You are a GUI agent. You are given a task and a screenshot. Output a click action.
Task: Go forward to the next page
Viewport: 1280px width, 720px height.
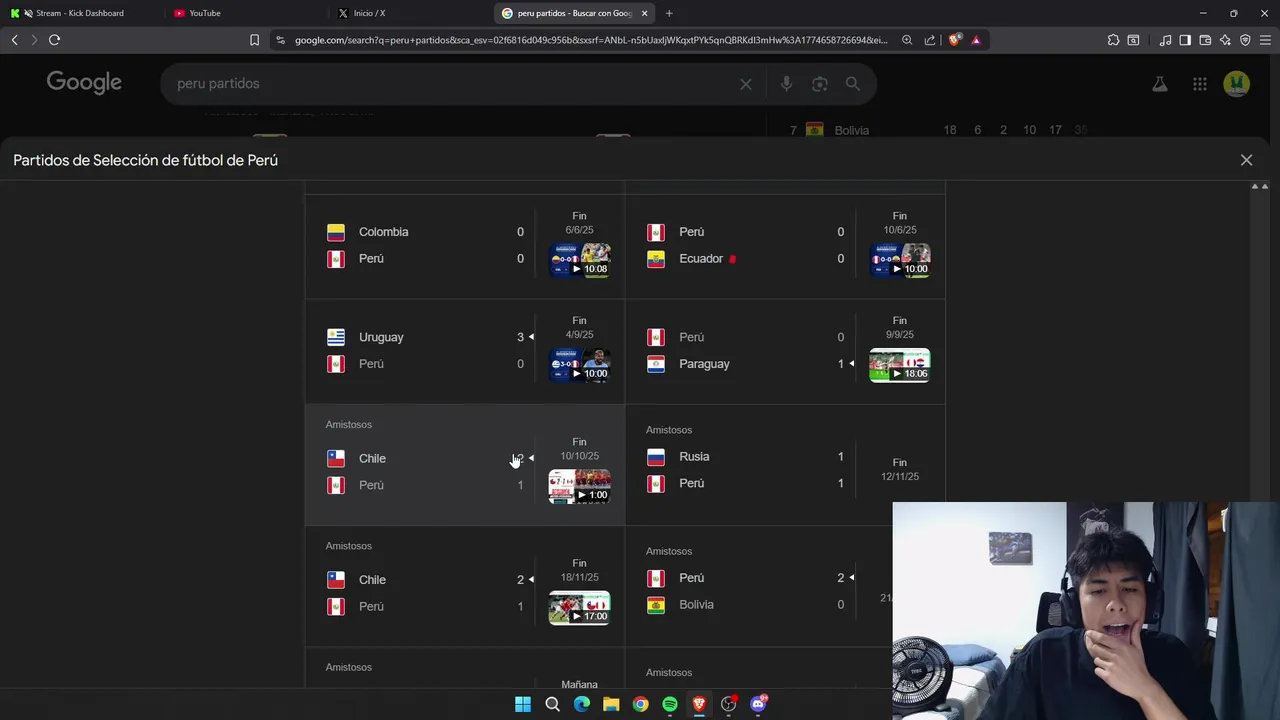point(34,40)
